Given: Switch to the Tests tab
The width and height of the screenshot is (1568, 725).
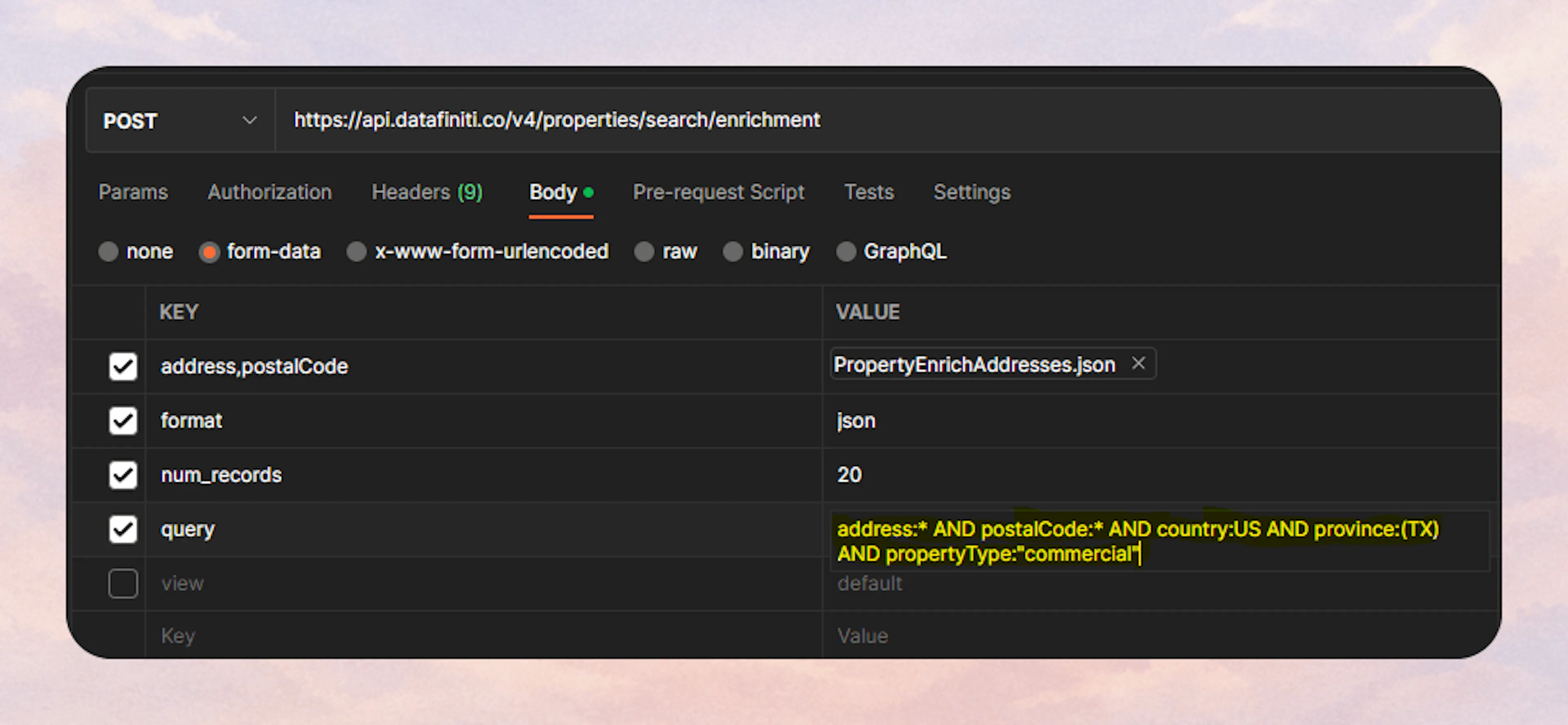Looking at the screenshot, I should [x=869, y=192].
